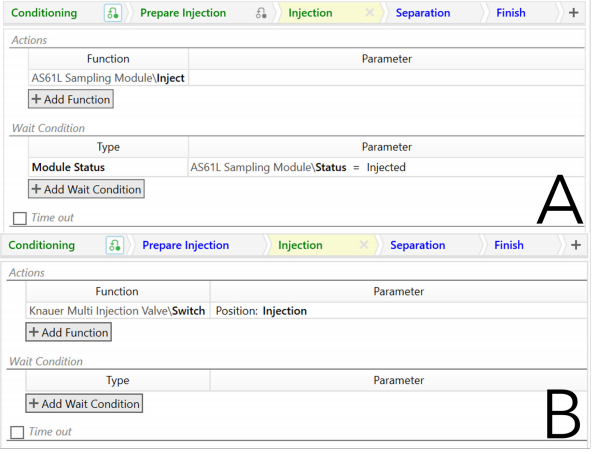The width and height of the screenshot is (593, 454).
Task: Click the Type column header in panel A
Action: 108,147
